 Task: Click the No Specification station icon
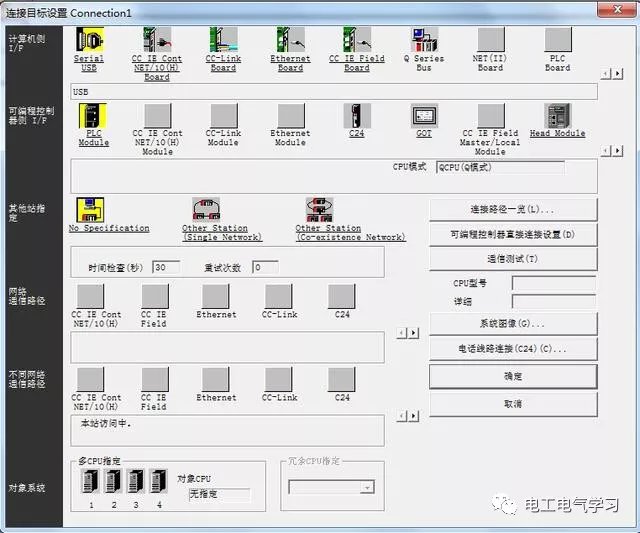pyautogui.click(x=90, y=208)
